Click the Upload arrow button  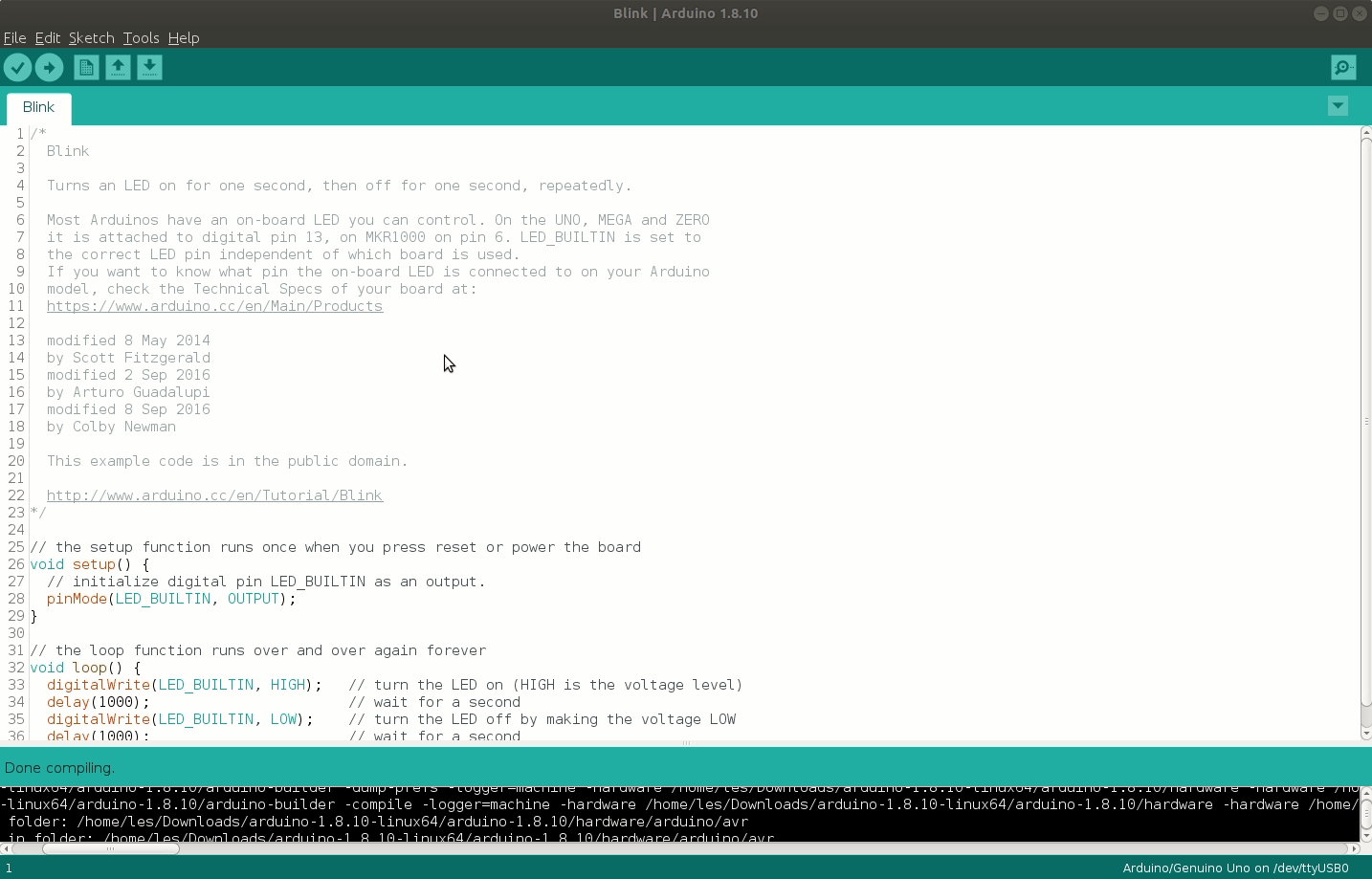(x=49, y=67)
